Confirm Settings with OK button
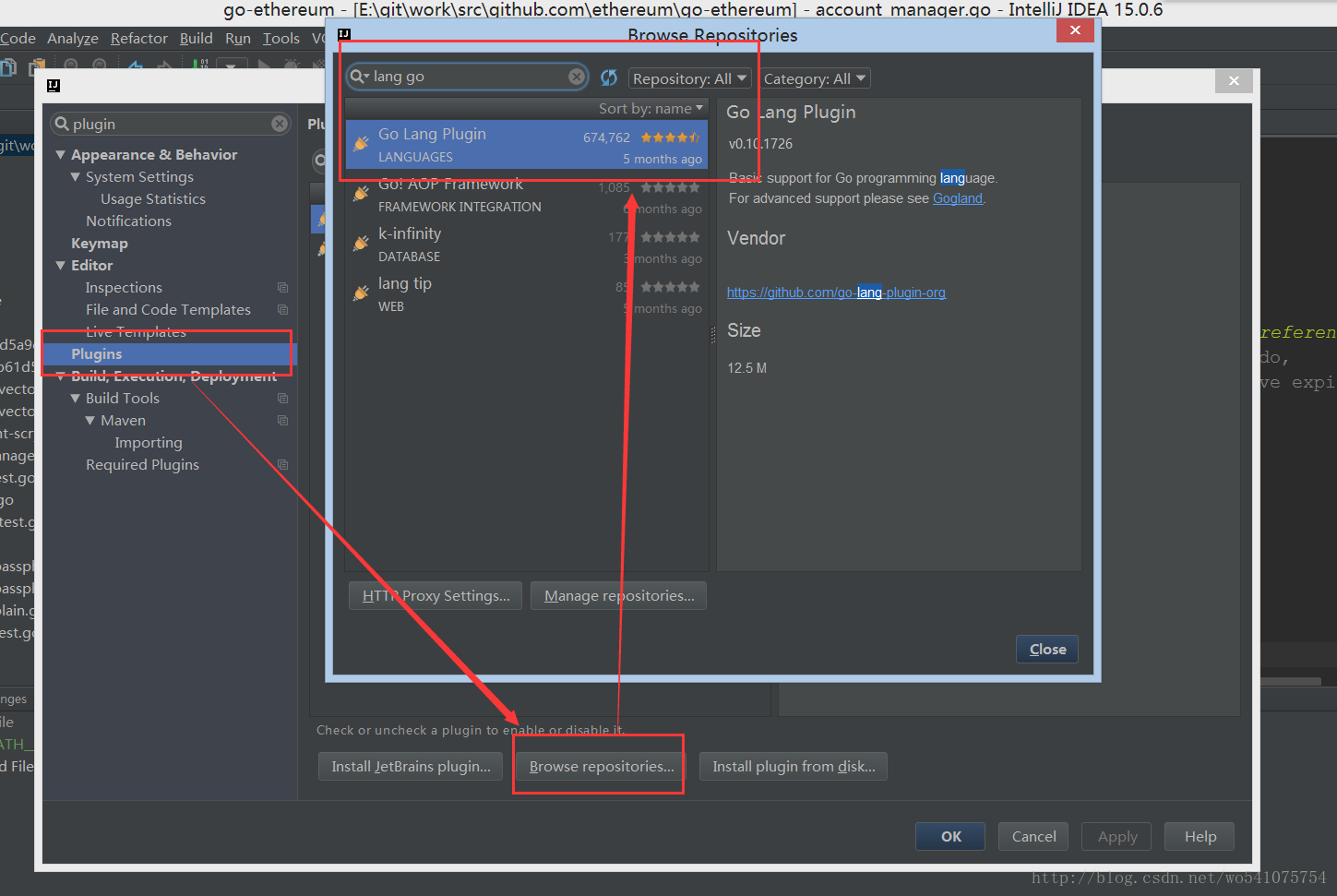1337x896 pixels. (950, 837)
